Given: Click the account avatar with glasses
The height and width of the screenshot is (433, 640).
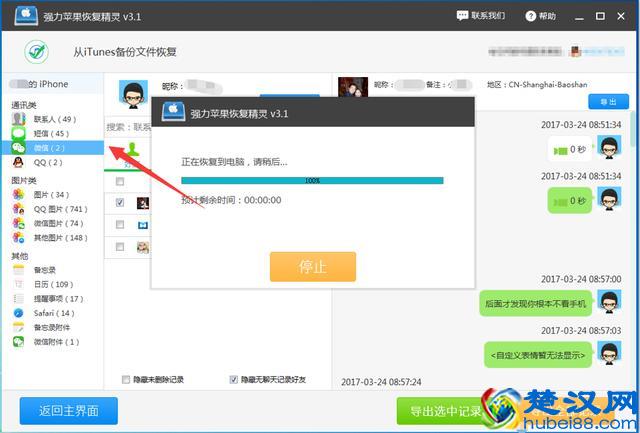Looking at the screenshot, I should 133,94.
